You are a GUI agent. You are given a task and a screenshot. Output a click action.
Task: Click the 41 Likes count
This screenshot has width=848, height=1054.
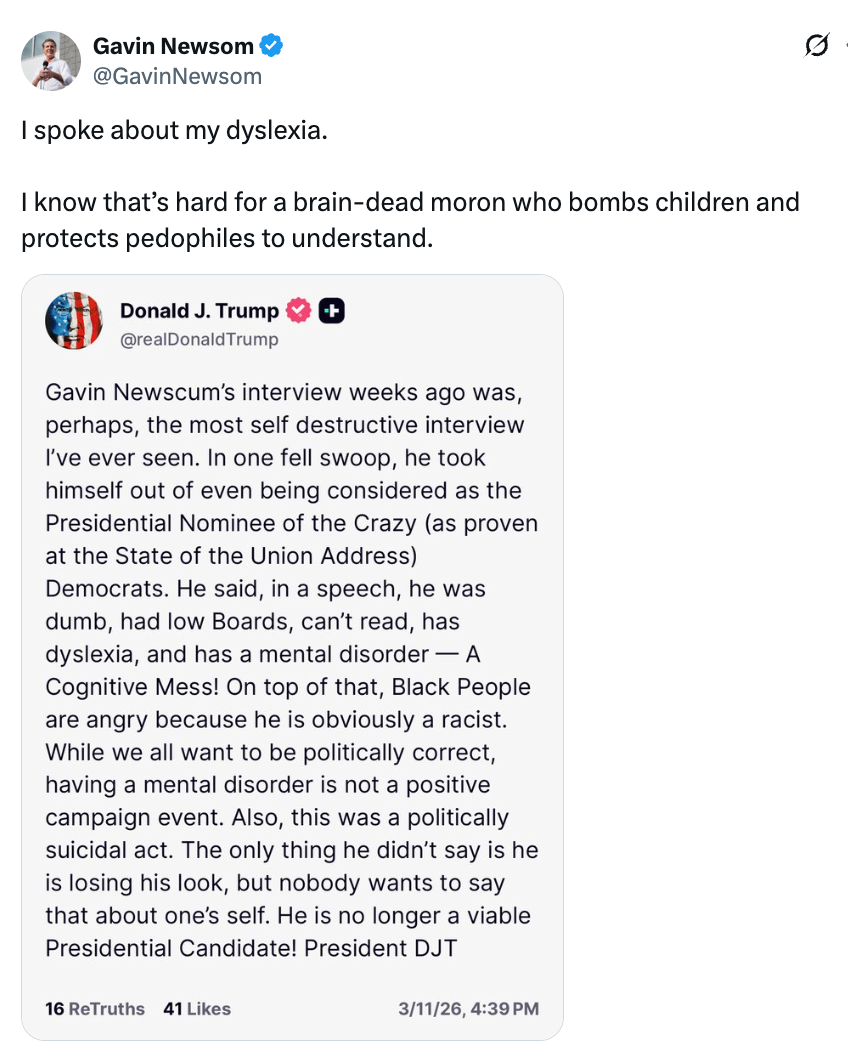[197, 1009]
